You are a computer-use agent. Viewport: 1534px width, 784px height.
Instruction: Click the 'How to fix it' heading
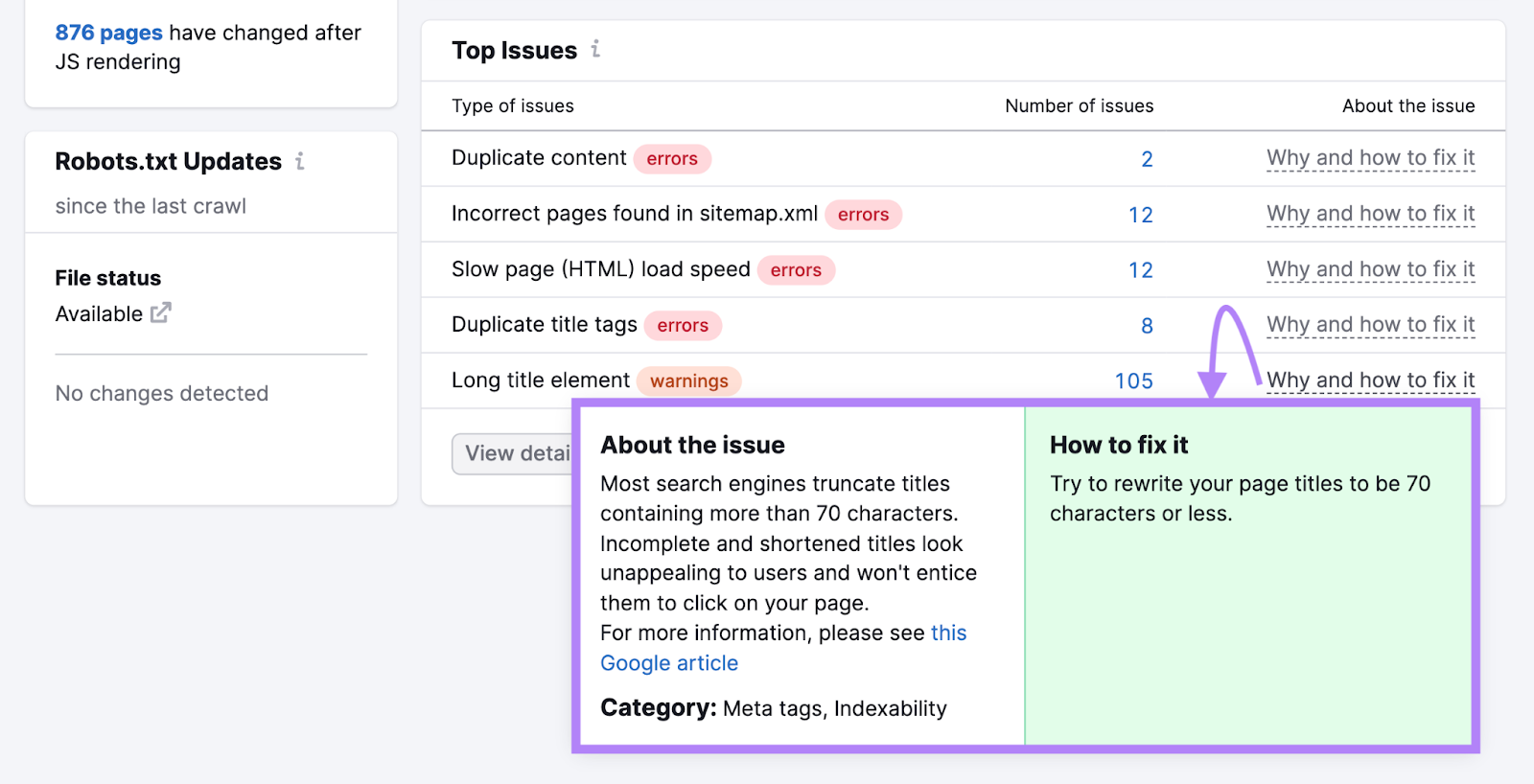pyautogui.click(x=1119, y=445)
